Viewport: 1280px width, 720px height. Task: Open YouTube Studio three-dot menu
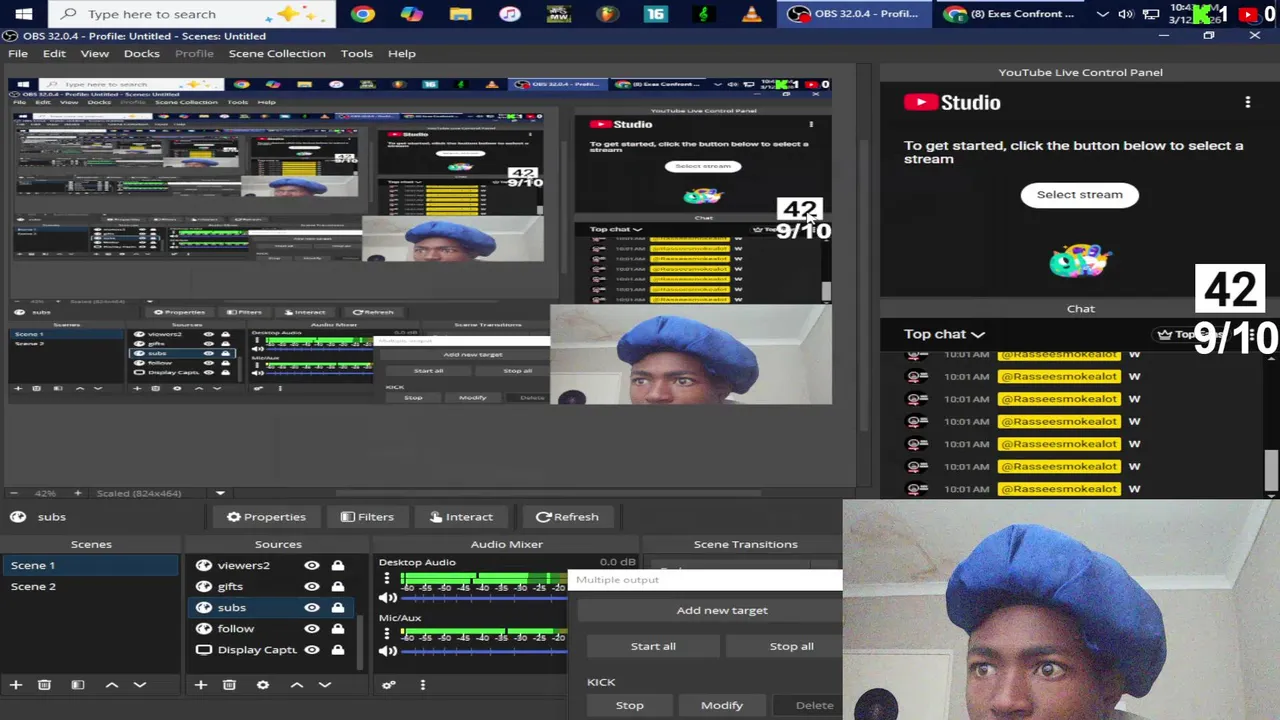1248,102
